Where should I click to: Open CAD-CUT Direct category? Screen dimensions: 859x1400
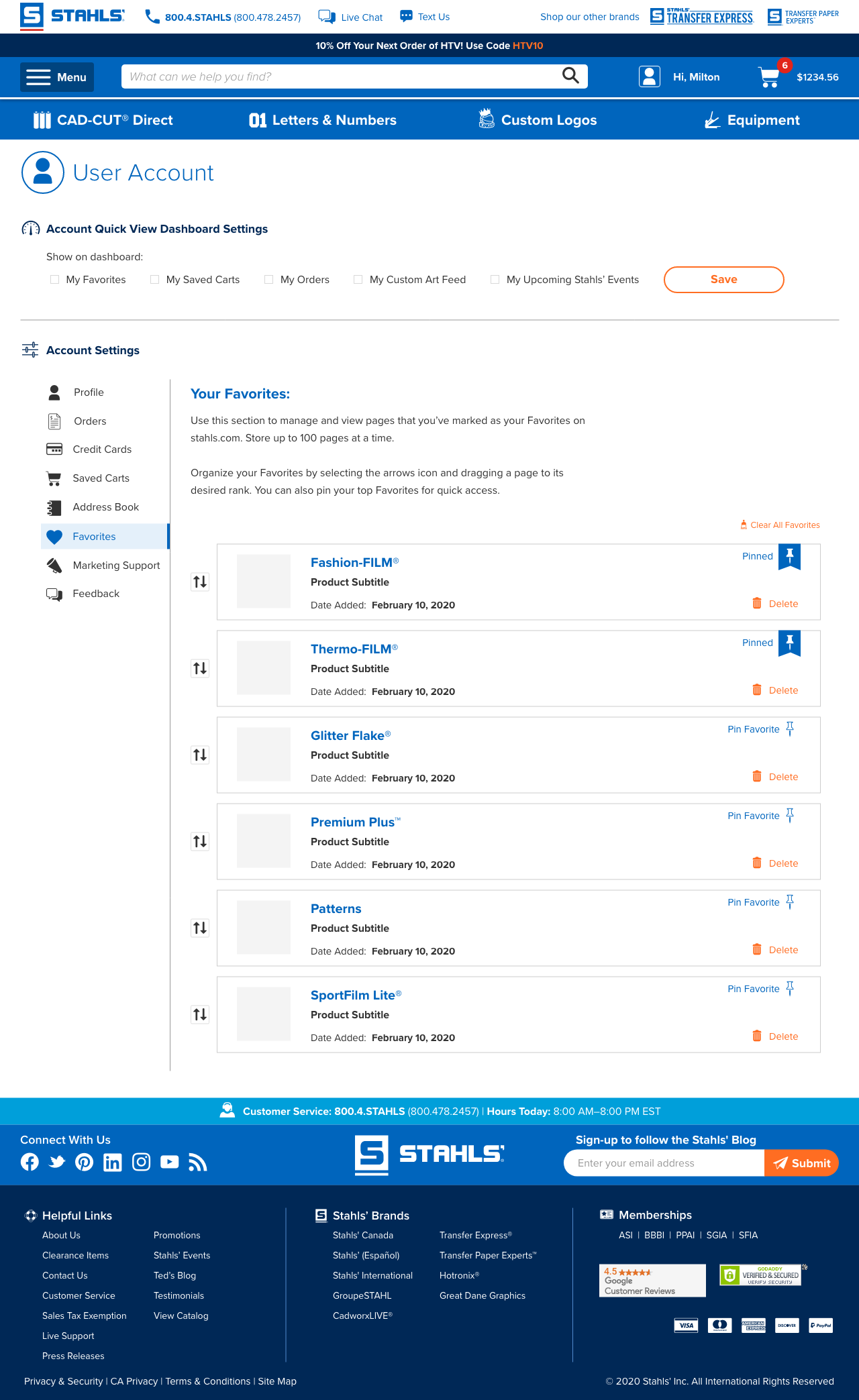click(103, 120)
